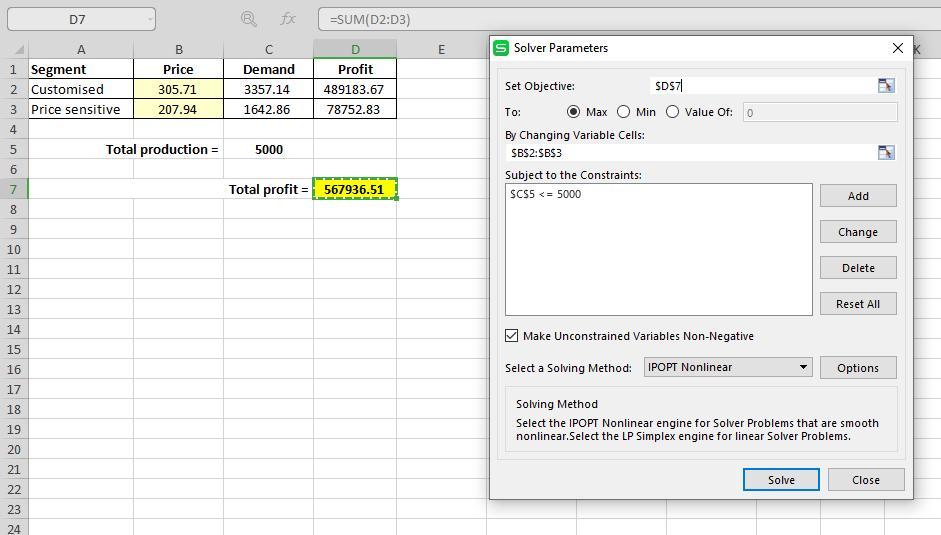Click the demand cell 1642.86

coord(268,109)
